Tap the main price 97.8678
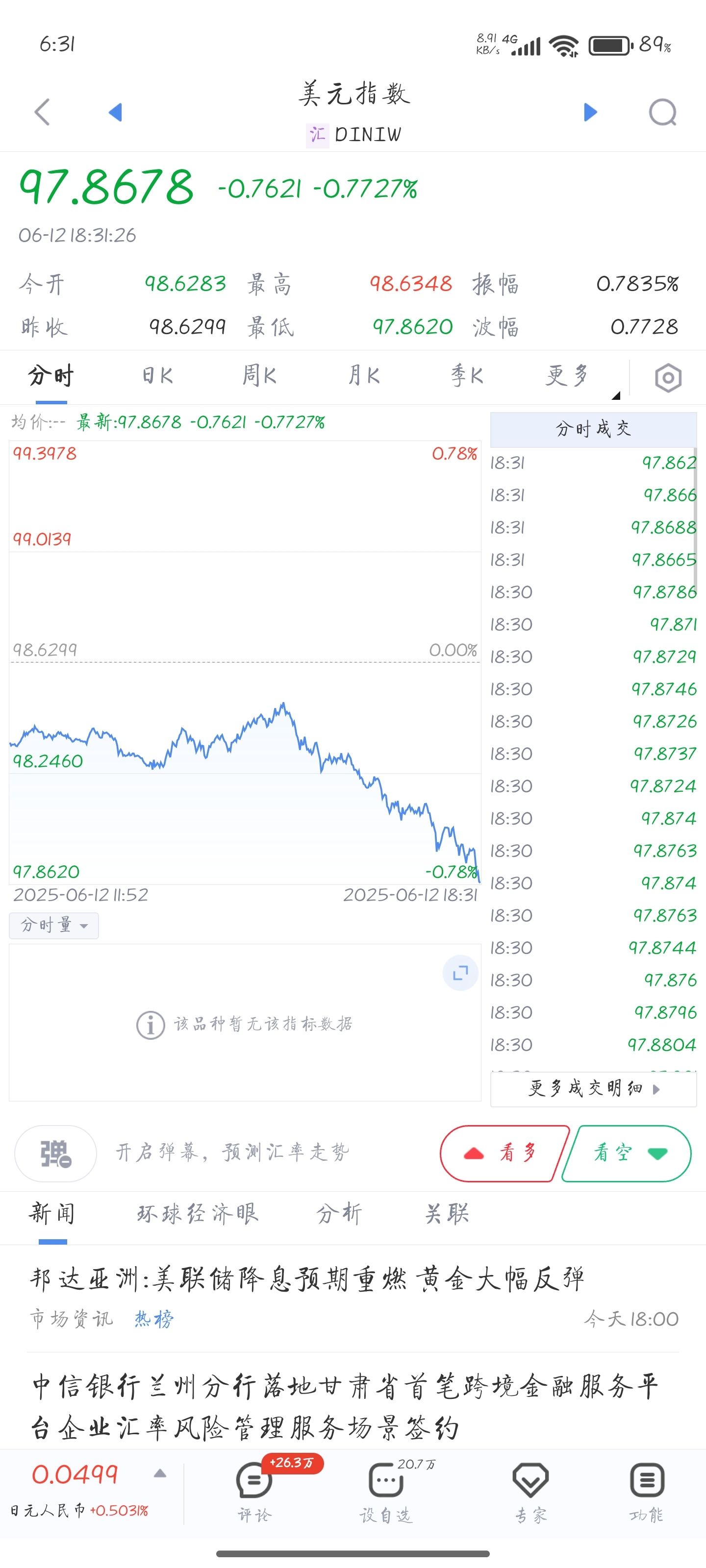 click(x=106, y=187)
